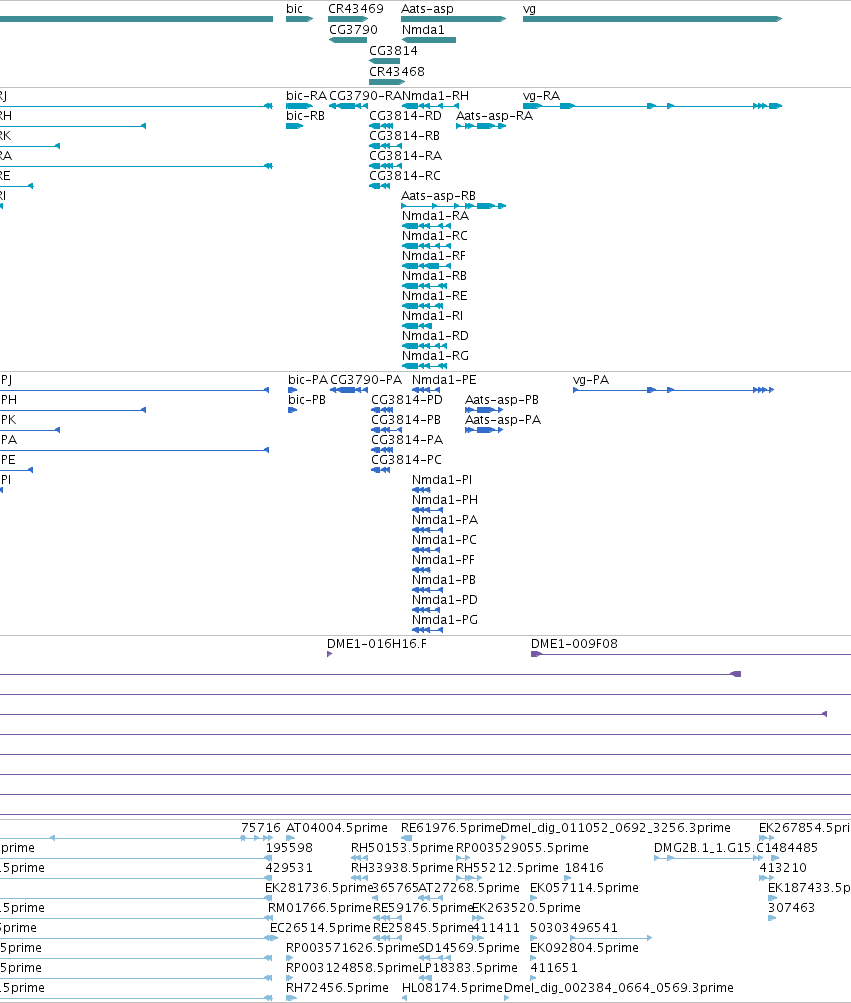This screenshot has height=1003, width=851.
Task: Click the Nmda1-PG protein label
Action: (x=445, y=620)
